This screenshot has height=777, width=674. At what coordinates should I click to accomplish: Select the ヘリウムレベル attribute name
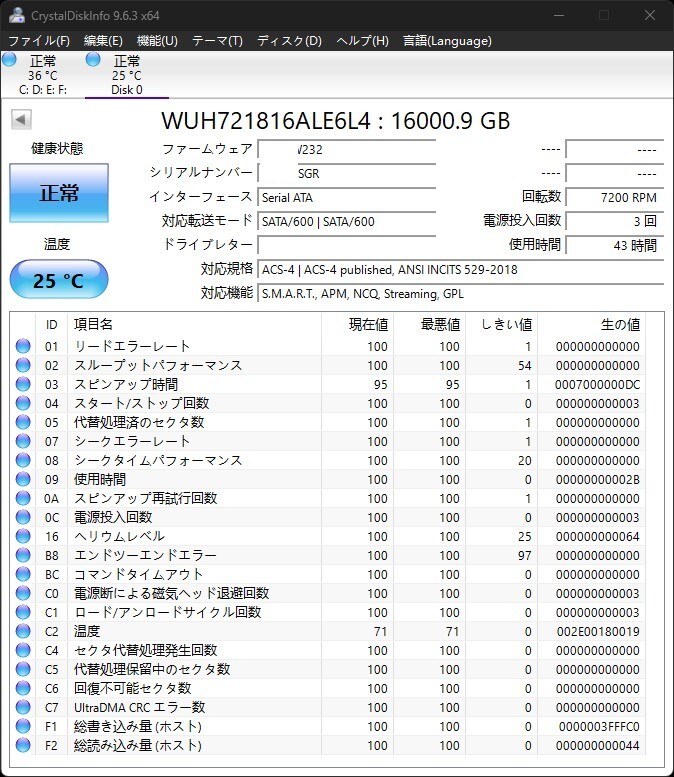119,536
